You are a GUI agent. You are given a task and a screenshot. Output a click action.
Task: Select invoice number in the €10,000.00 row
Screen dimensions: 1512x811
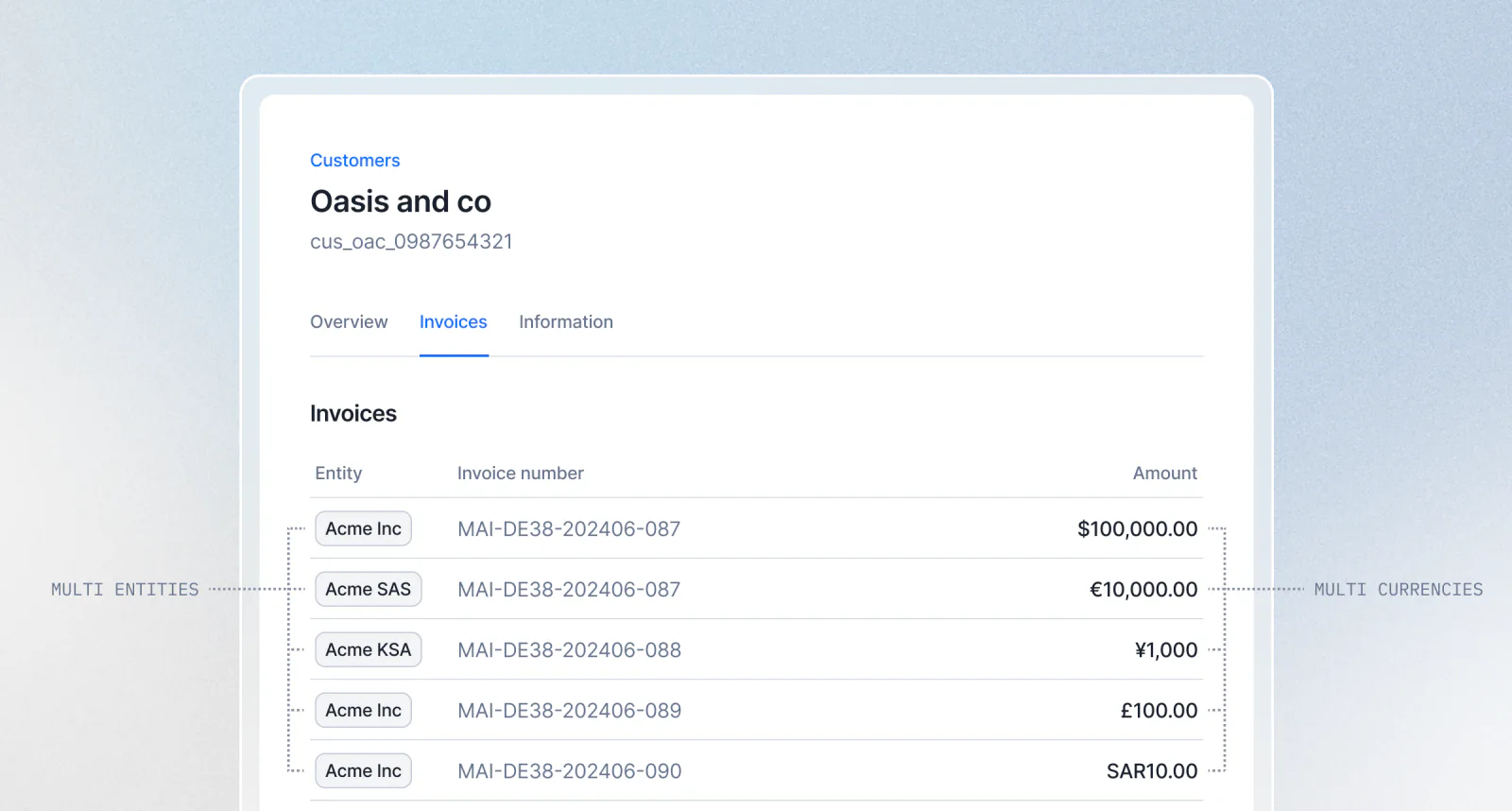[x=569, y=590]
